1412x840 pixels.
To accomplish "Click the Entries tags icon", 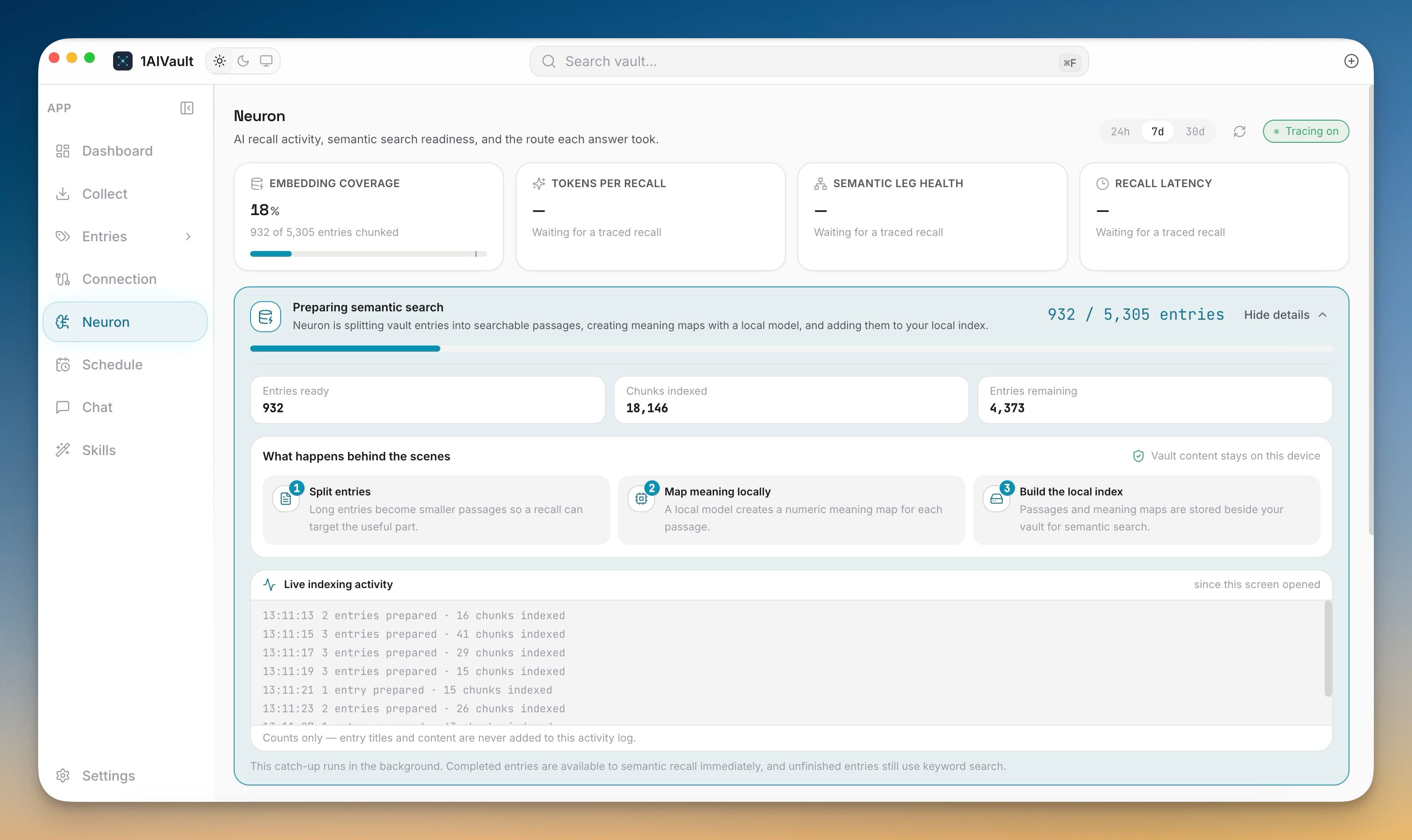I will (63, 236).
